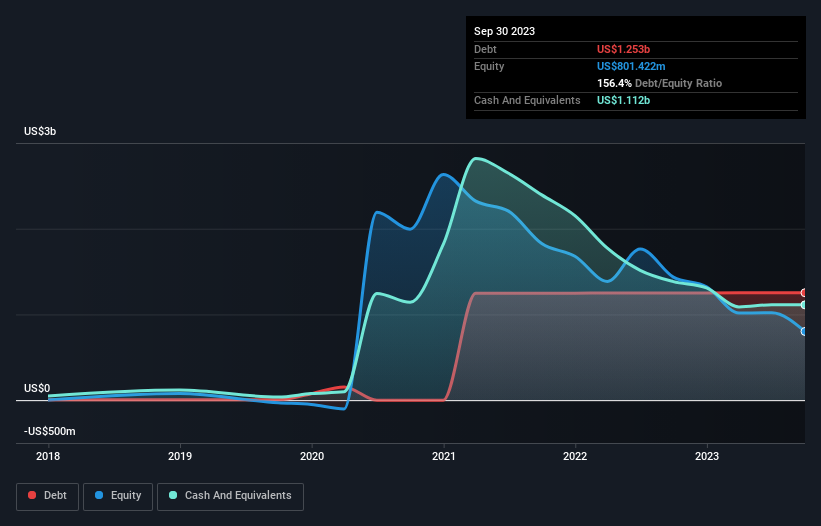Click the US$3b y-axis label
Image resolution: width=821 pixels, height=526 pixels.
coord(40,131)
